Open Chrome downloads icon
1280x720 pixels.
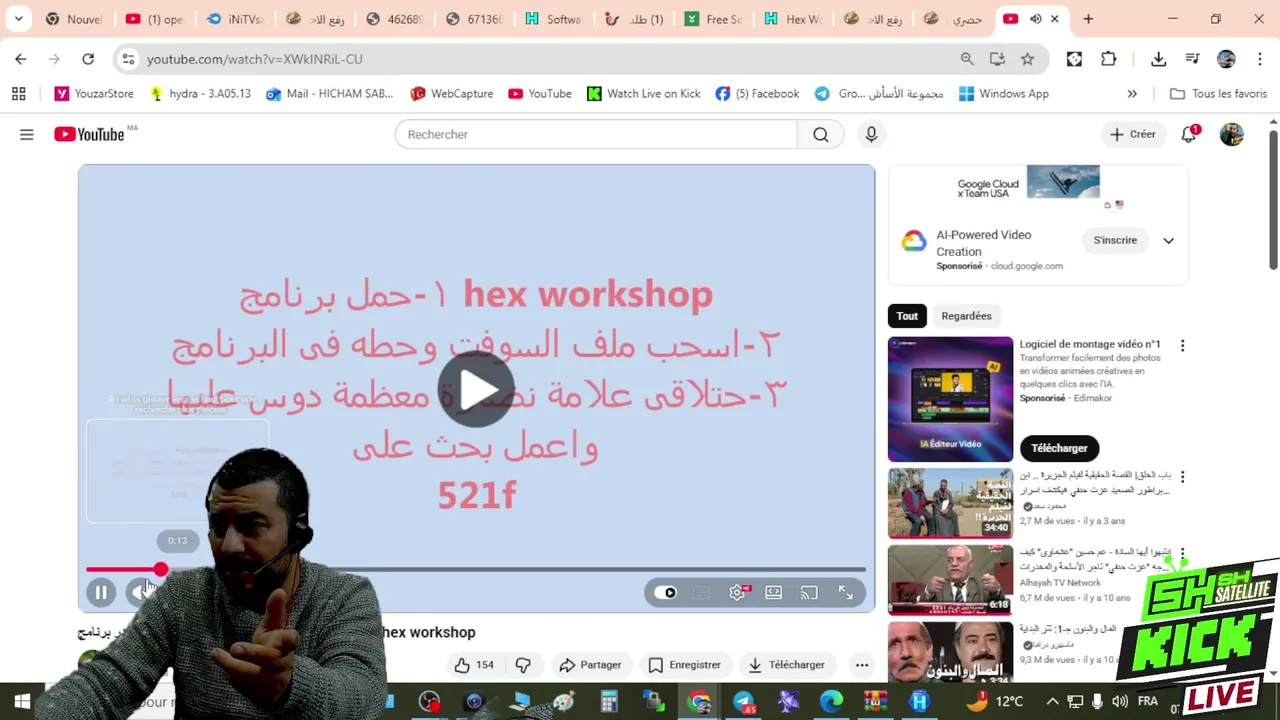(x=1158, y=59)
